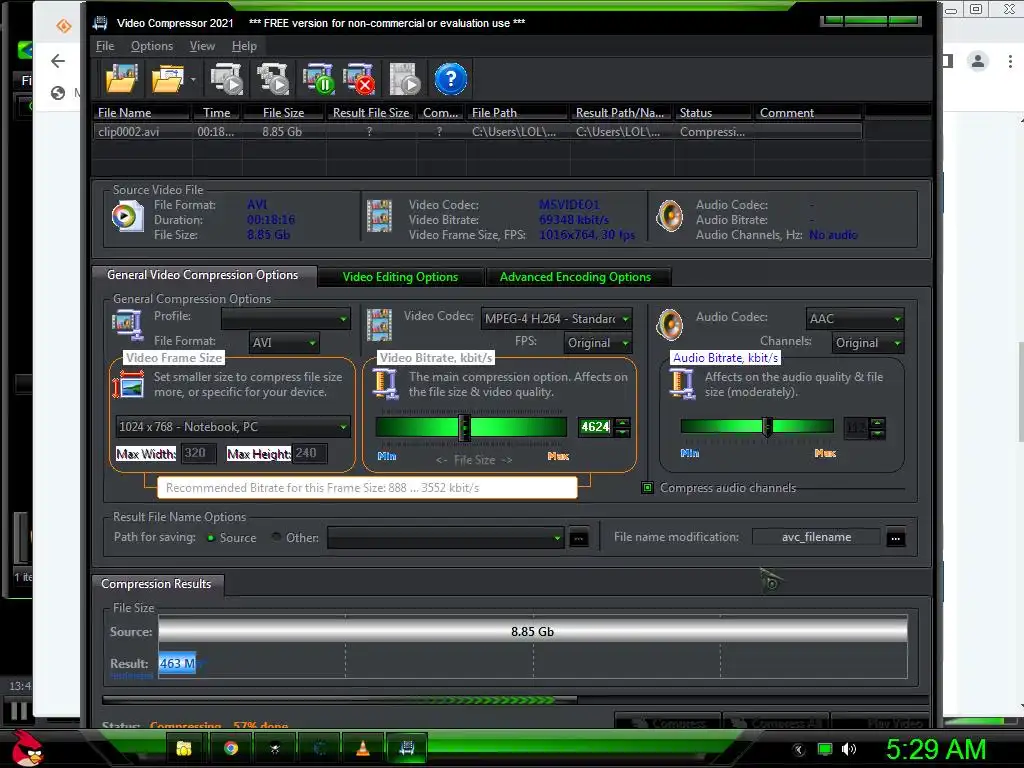Image resolution: width=1024 pixels, height=768 pixels.
Task: Click the profile monitor icon in compression options
Action: [127, 325]
